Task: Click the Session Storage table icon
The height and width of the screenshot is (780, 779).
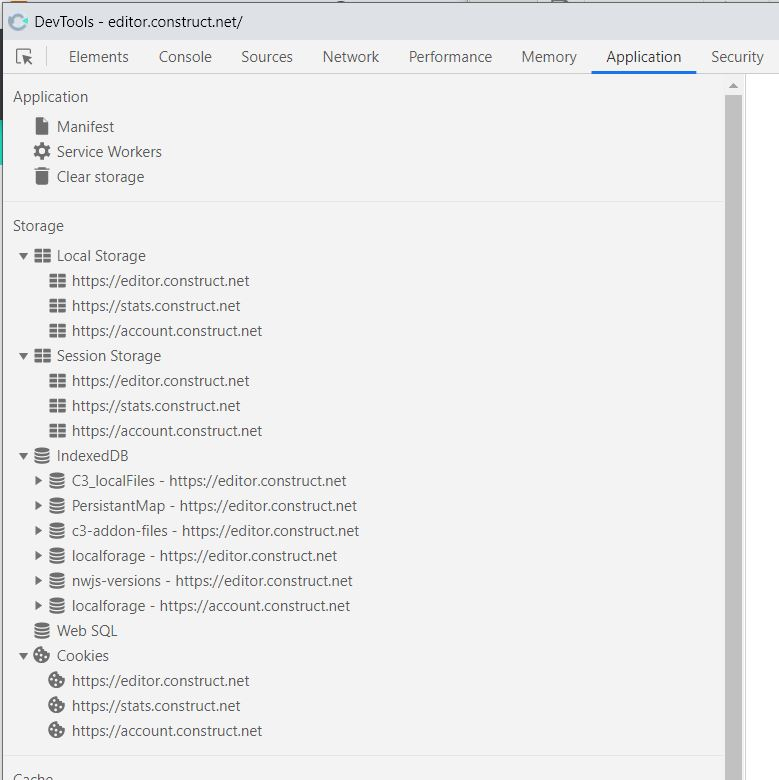Action: point(42,356)
